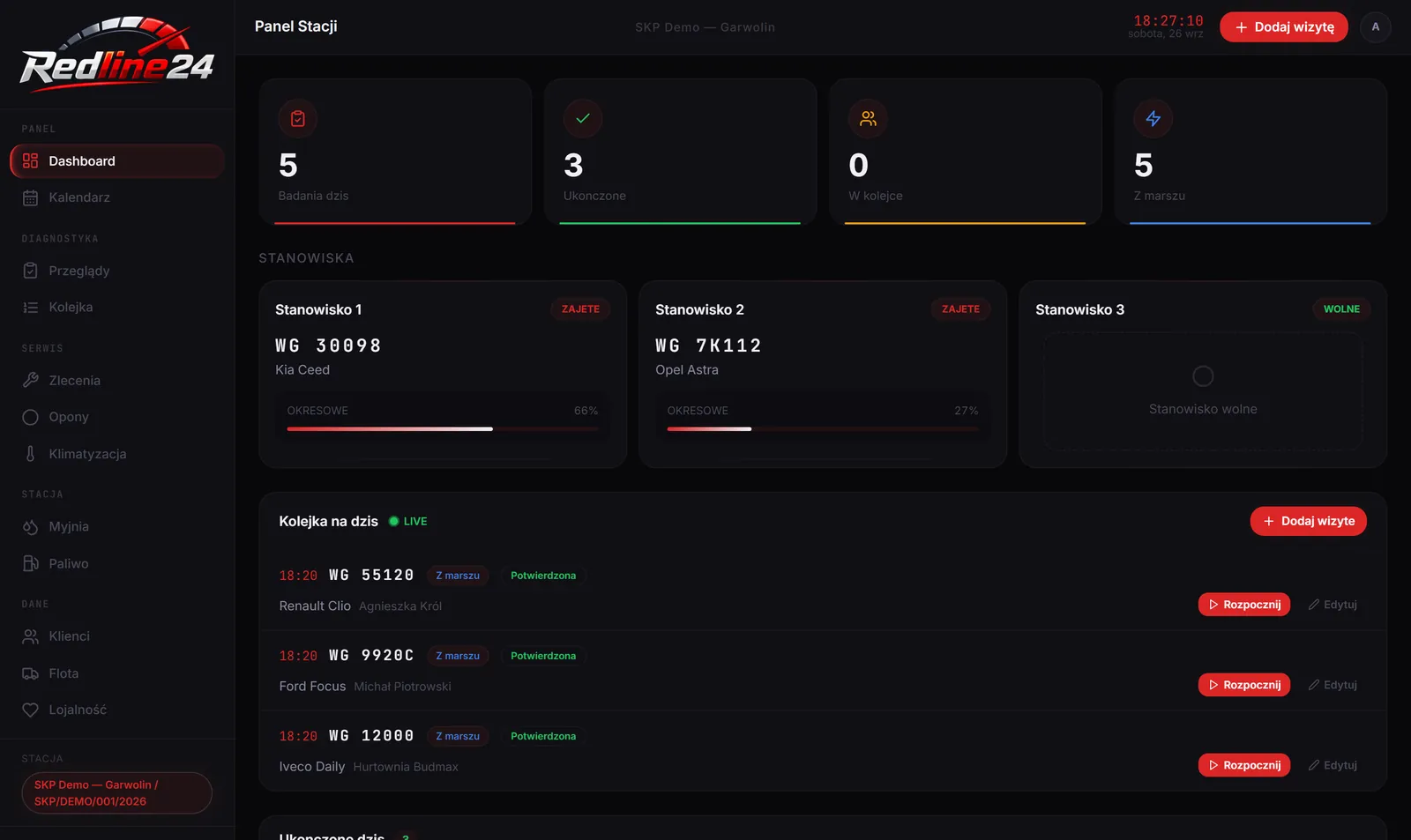Click the Flota truck icon
The width and height of the screenshot is (1411, 840).
(31, 673)
